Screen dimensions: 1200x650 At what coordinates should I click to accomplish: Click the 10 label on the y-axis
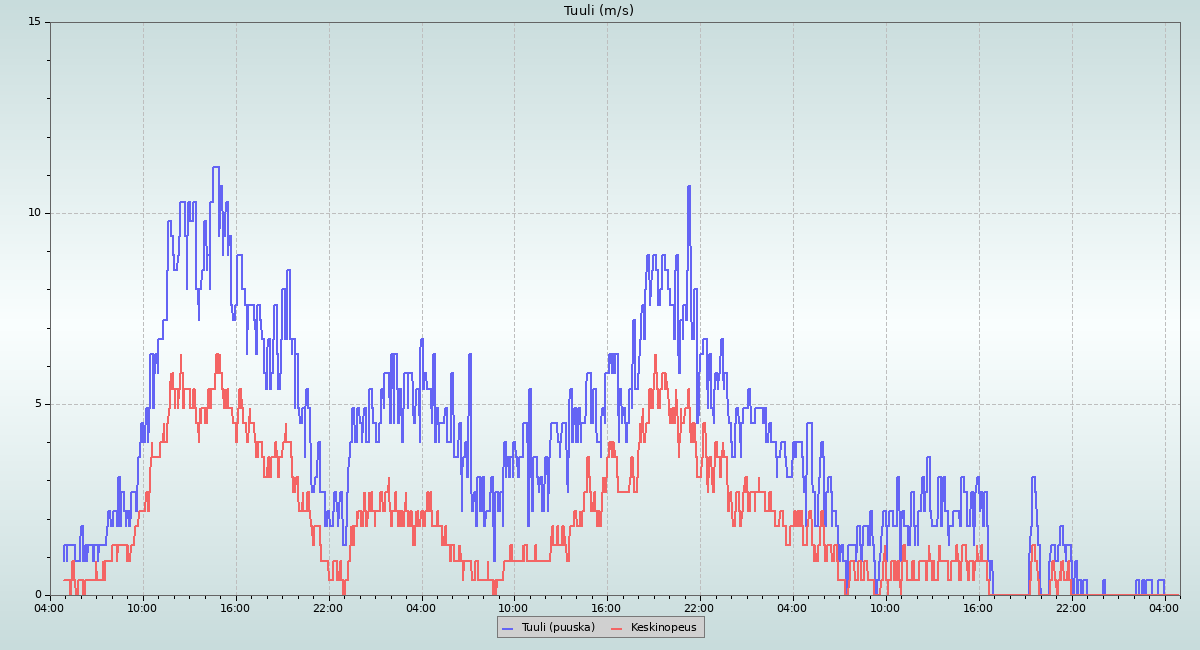click(34, 213)
